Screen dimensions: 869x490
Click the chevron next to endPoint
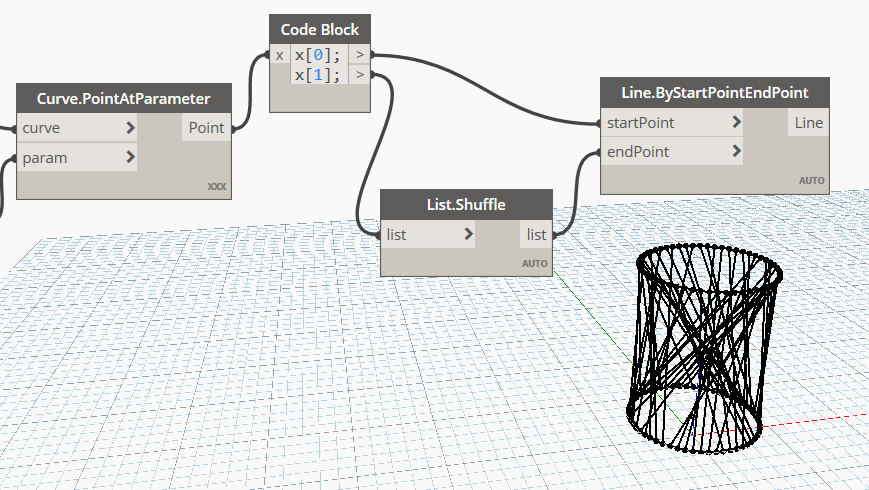pos(736,152)
